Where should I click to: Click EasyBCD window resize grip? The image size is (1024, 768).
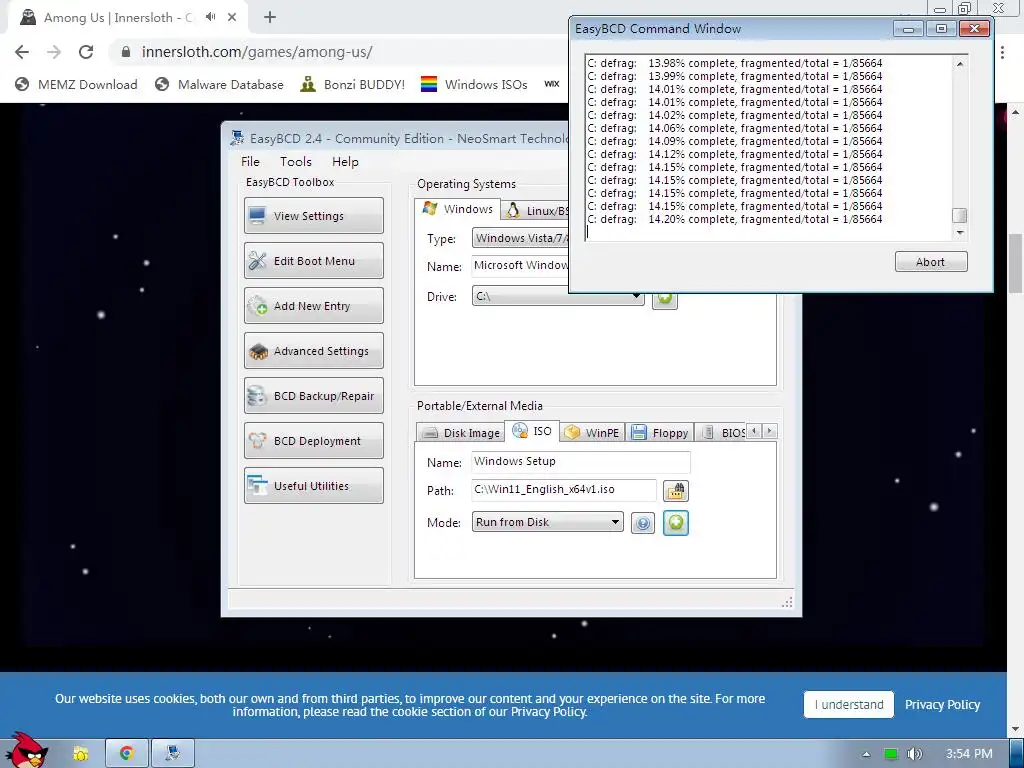[788, 602]
